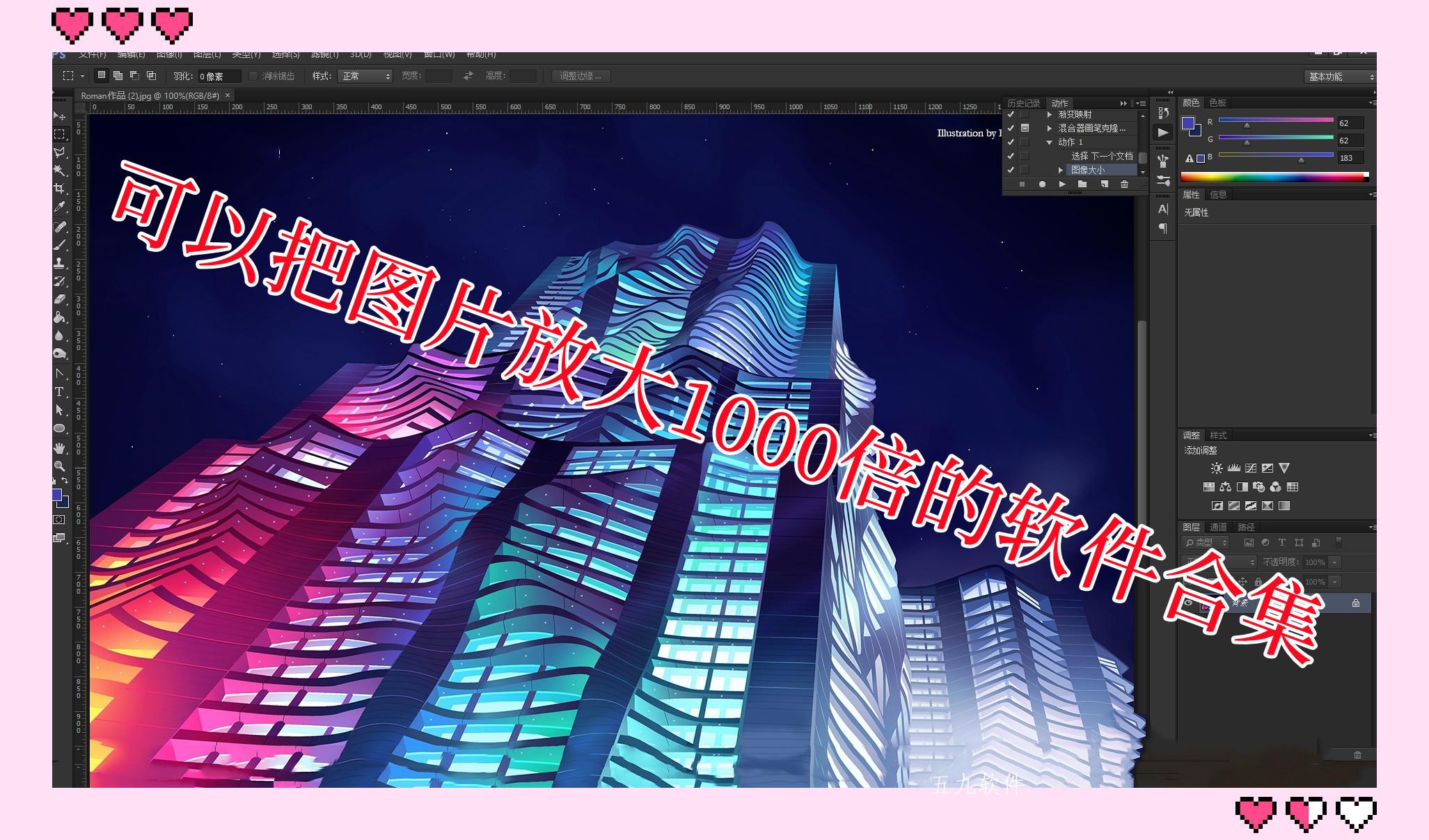Select the Crop tool
Image resolution: width=1429 pixels, height=840 pixels.
click(60, 189)
